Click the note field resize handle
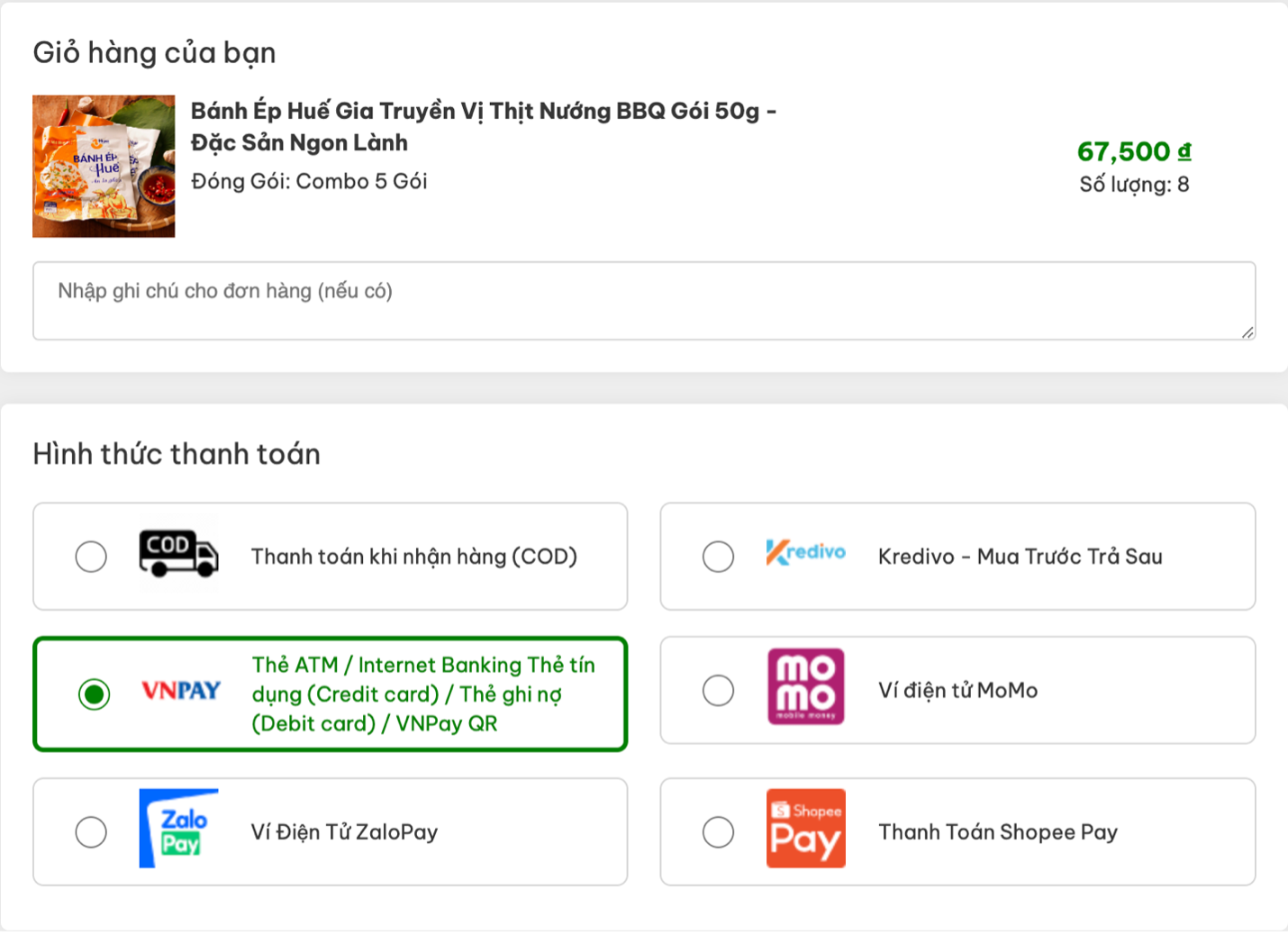1288x935 pixels. (1247, 332)
